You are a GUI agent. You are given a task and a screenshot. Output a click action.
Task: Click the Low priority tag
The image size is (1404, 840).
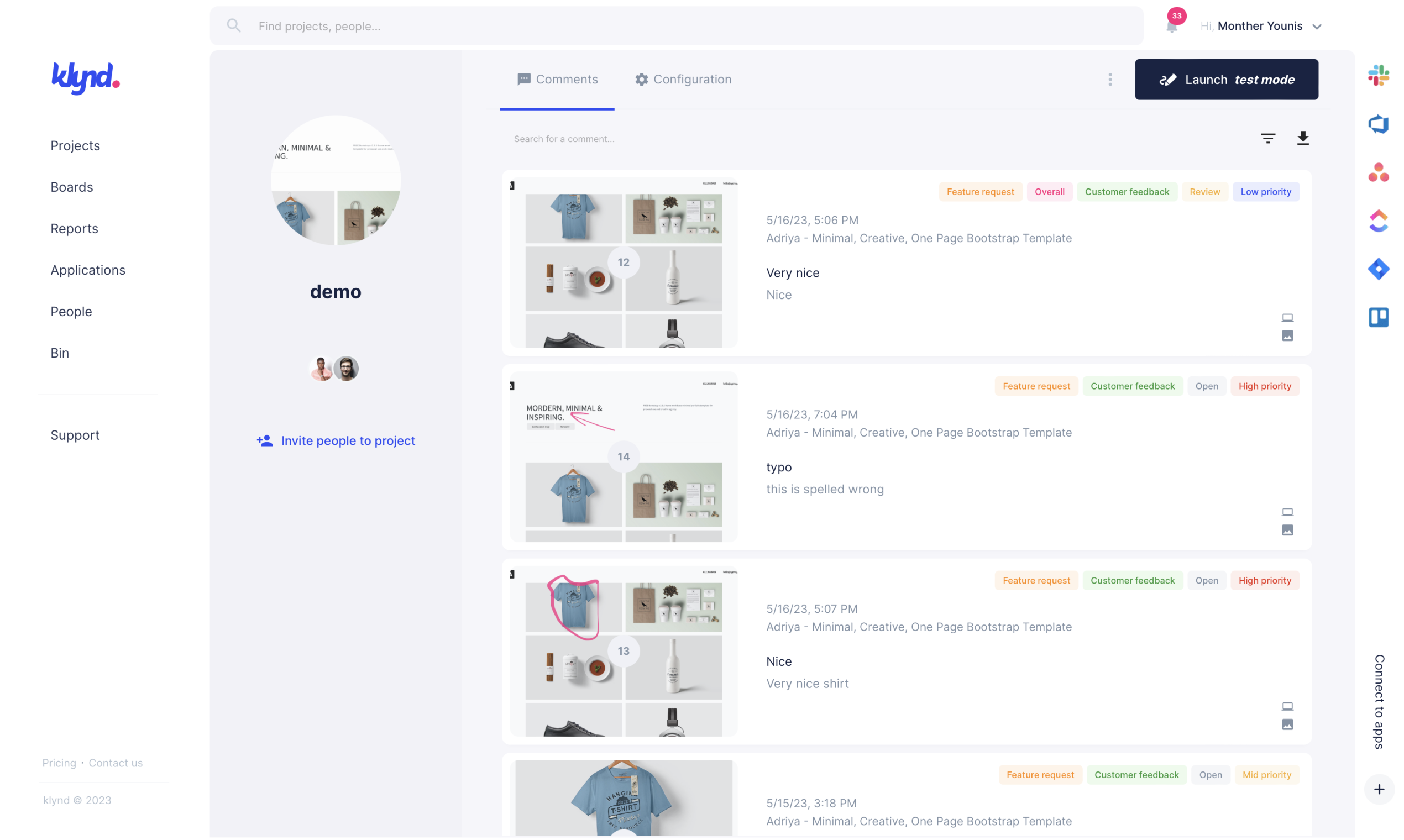(x=1265, y=191)
